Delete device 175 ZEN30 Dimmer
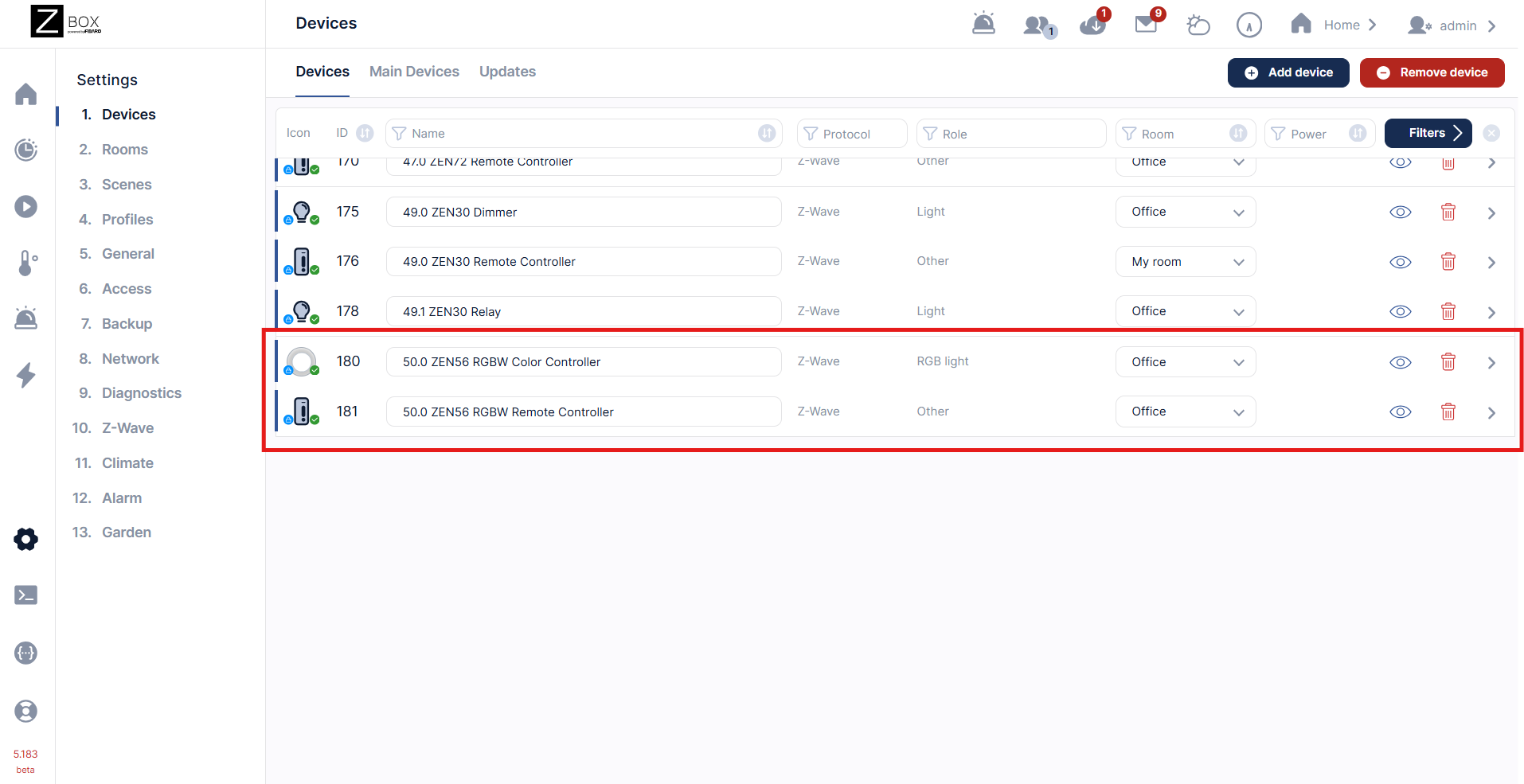The width and height of the screenshot is (1524, 784). (1448, 212)
